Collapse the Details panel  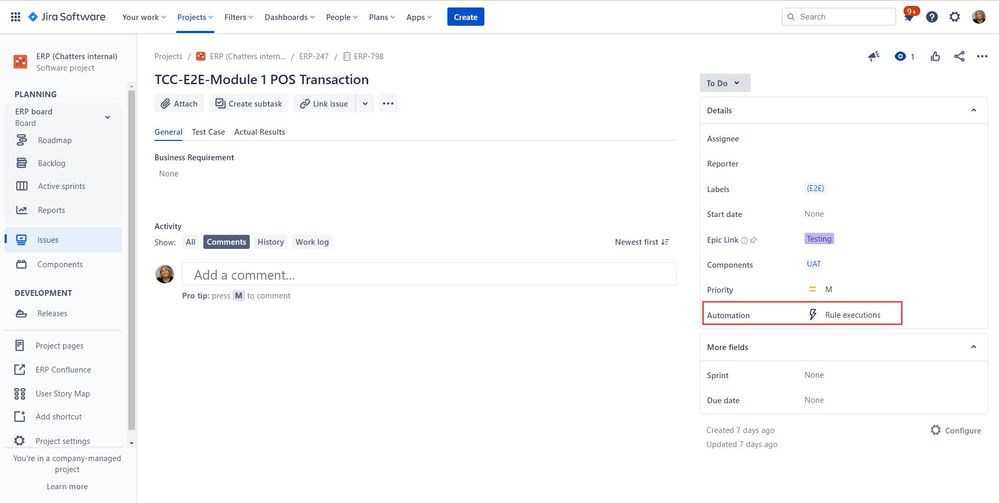(x=974, y=110)
